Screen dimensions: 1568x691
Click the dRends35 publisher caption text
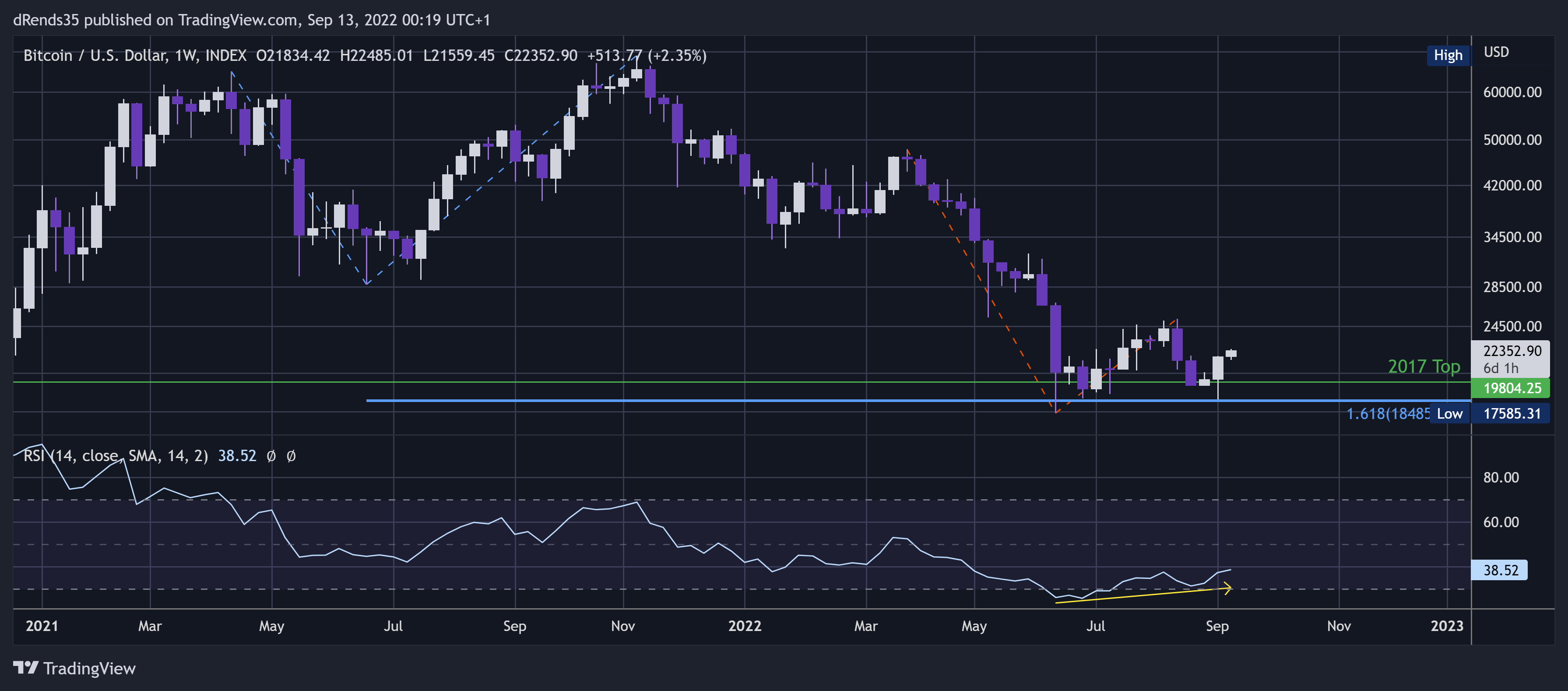(251, 19)
